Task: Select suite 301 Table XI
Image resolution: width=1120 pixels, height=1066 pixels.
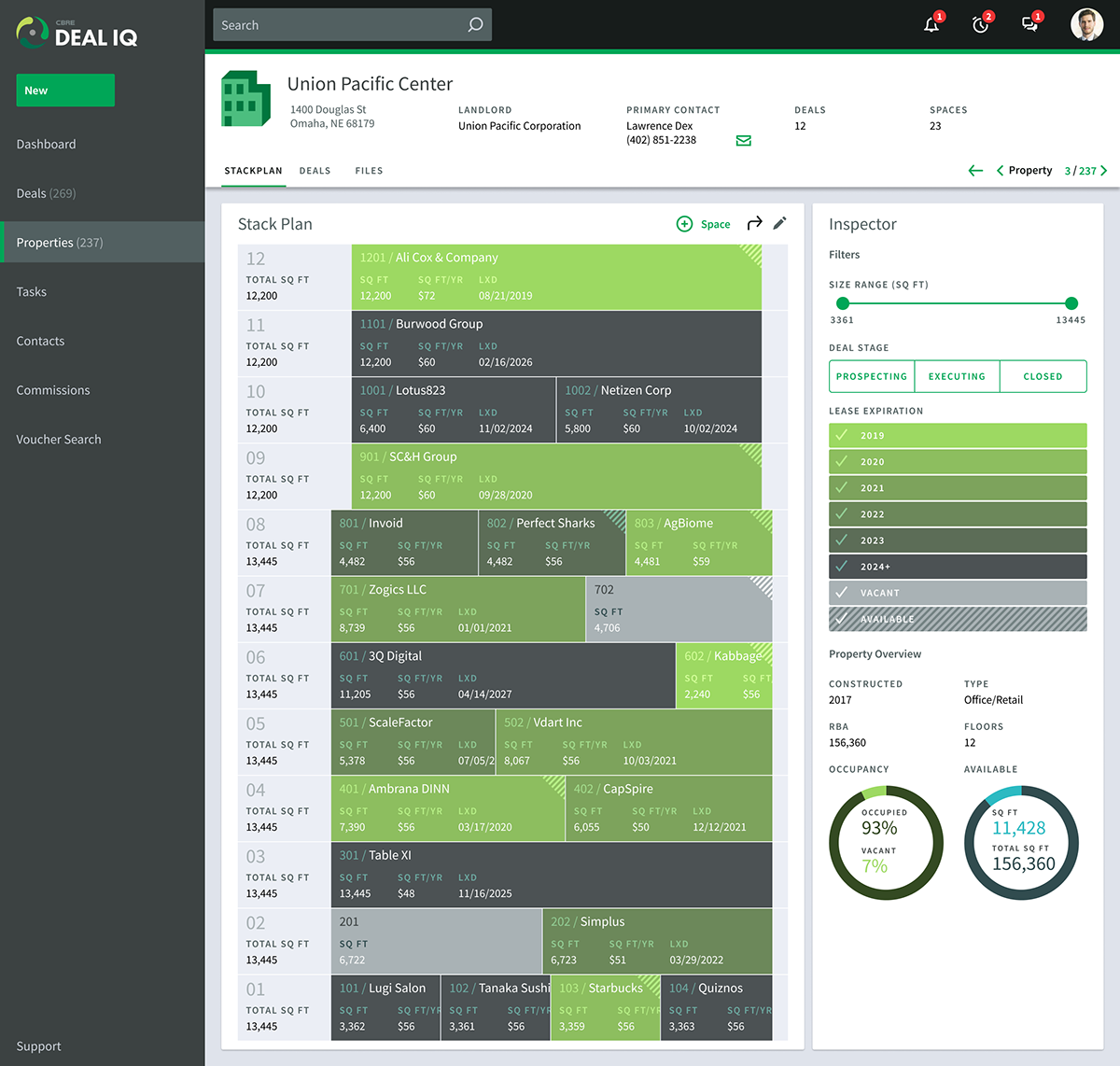Action: coord(552,874)
